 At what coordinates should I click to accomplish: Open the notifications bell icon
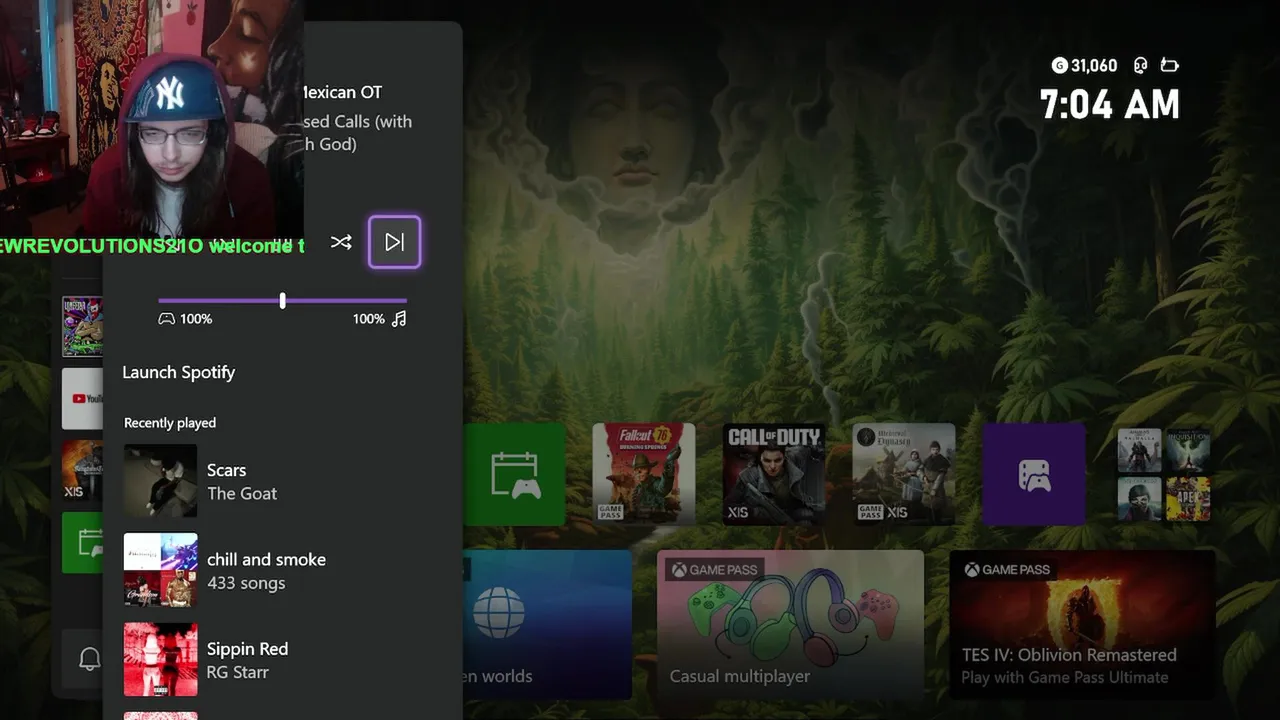(90, 658)
